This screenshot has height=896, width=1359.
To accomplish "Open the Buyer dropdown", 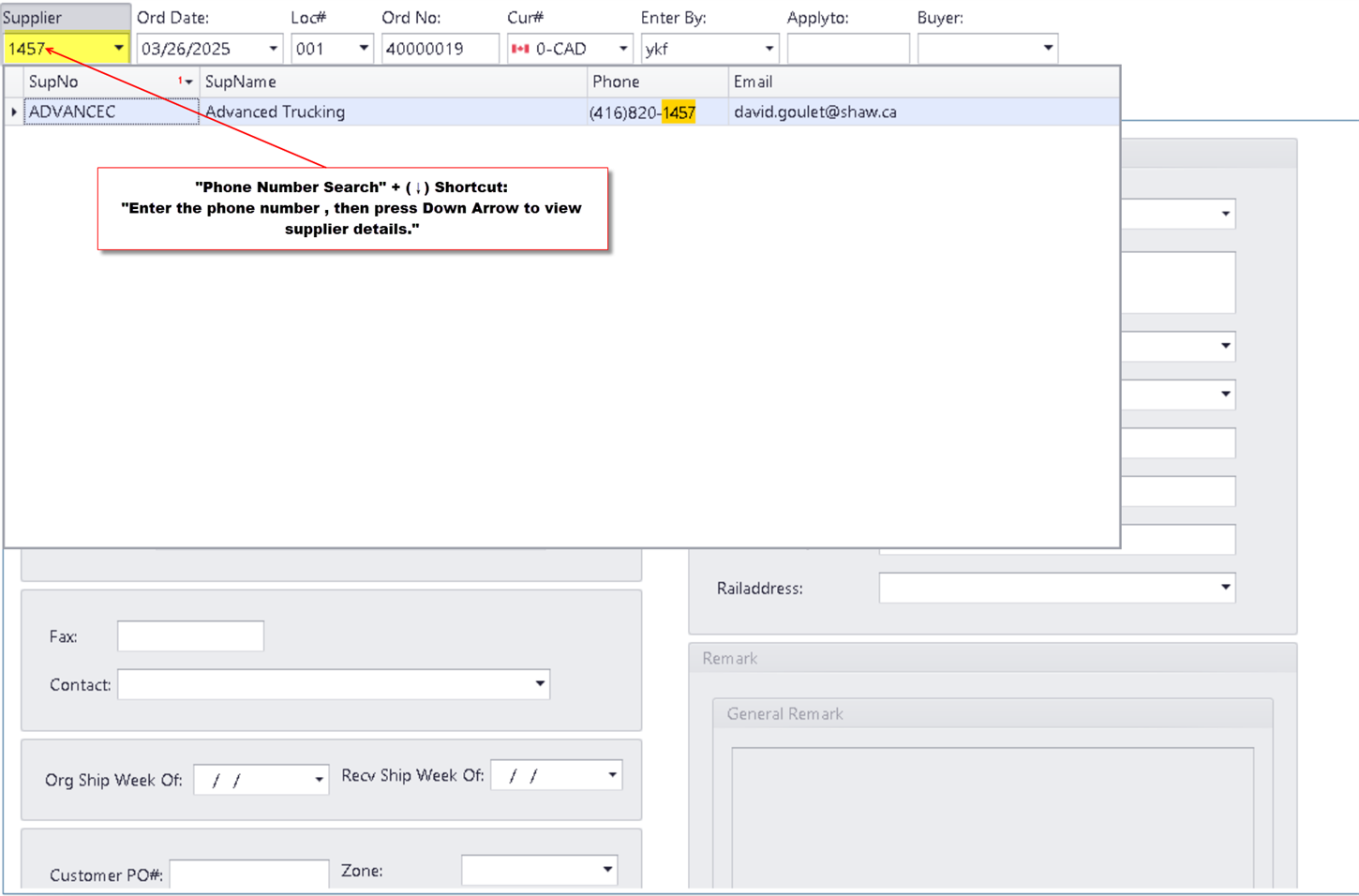I will point(1047,49).
